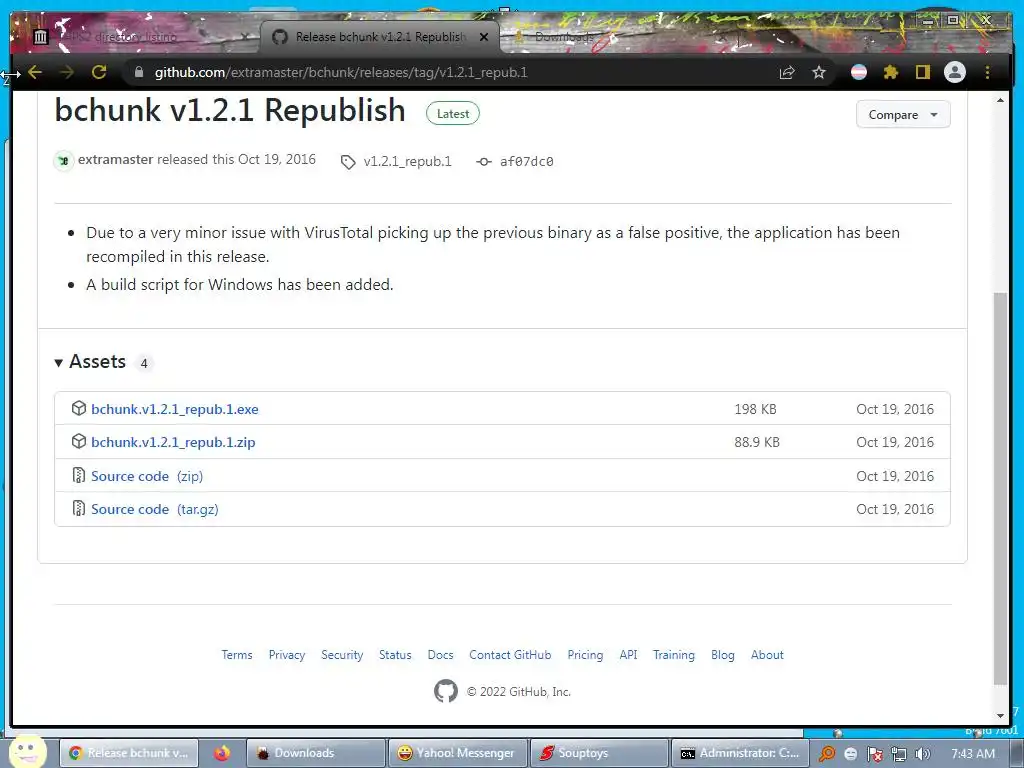Click the lock icon in address bar

[x=138, y=72]
